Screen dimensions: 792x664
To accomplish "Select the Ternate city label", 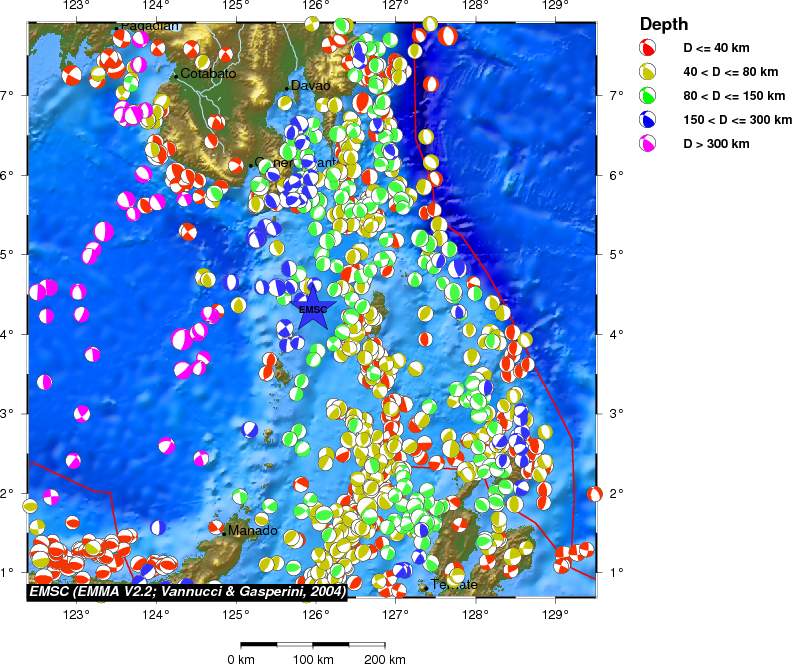I will (452, 584).
